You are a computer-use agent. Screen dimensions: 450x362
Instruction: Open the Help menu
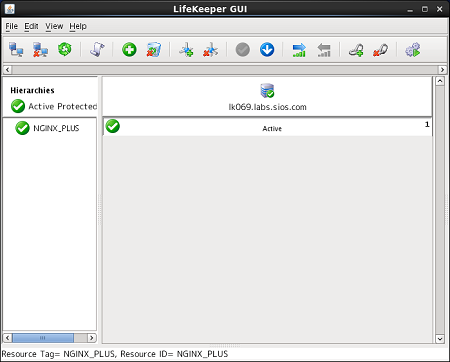[x=78, y=26]
